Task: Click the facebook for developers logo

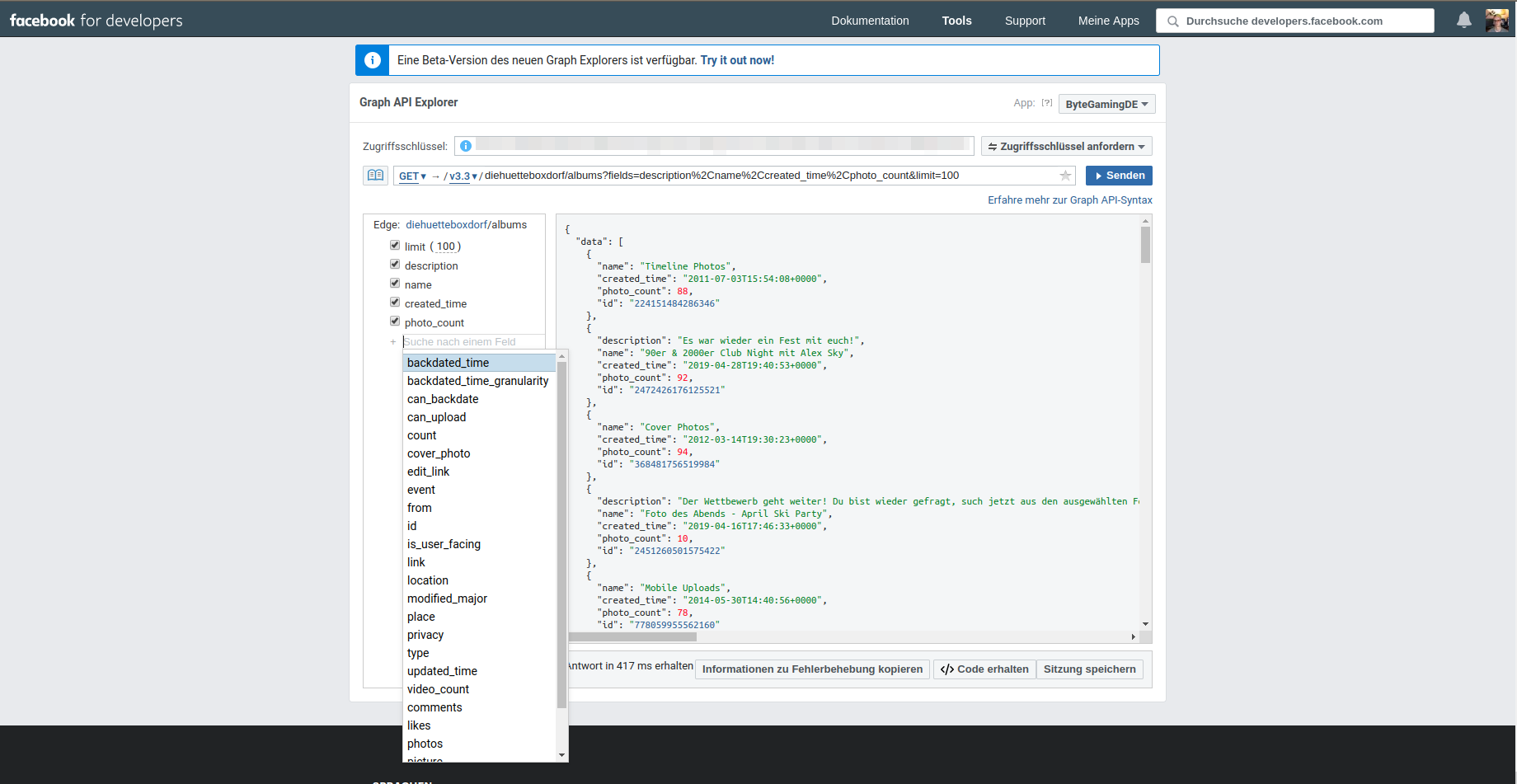Action: [95, 20]
